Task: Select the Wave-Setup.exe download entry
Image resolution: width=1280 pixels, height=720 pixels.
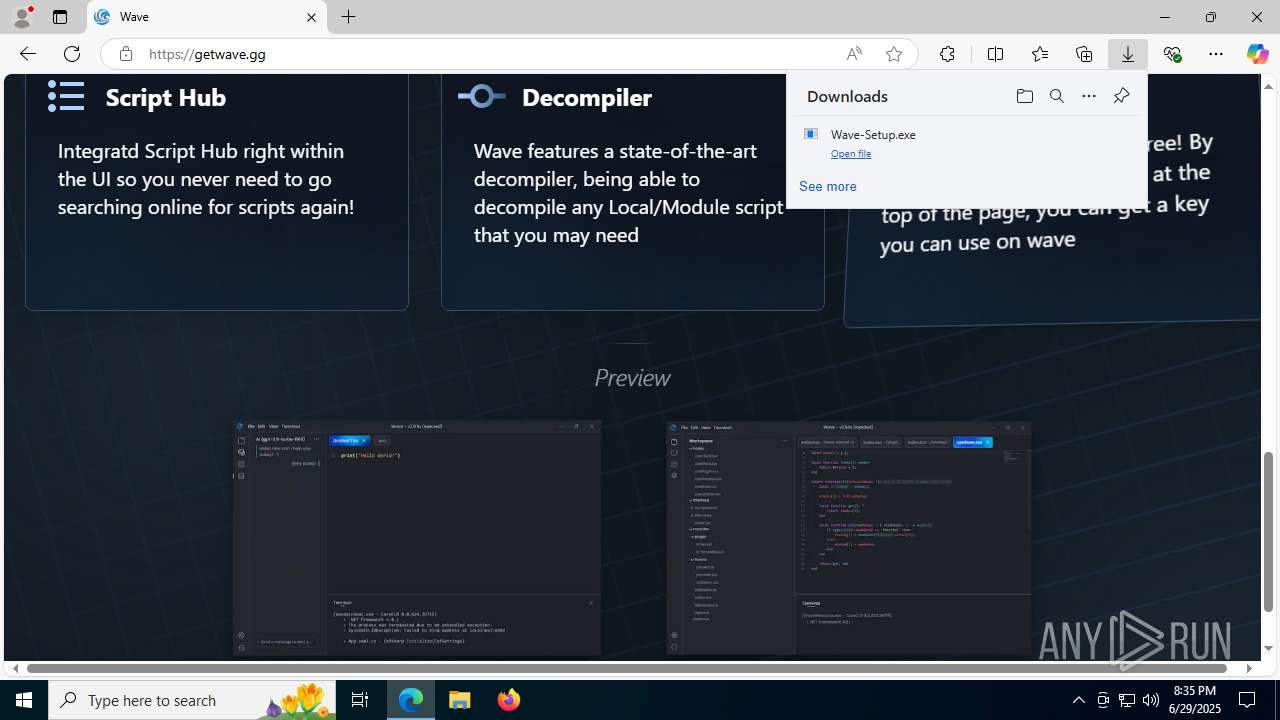Action: tap(966, 142)
